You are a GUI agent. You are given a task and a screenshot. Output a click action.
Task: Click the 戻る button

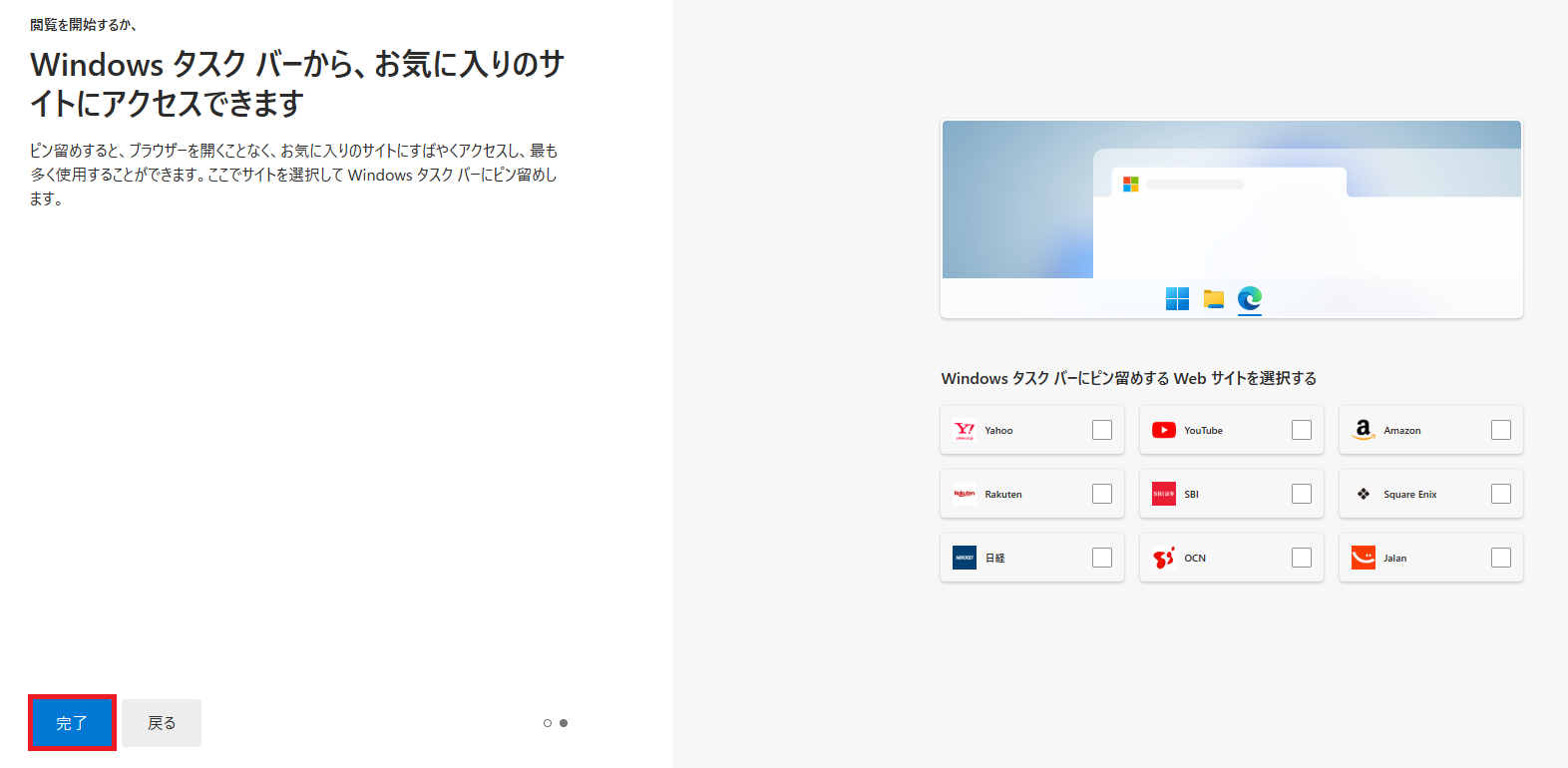(x=162, y=723)
